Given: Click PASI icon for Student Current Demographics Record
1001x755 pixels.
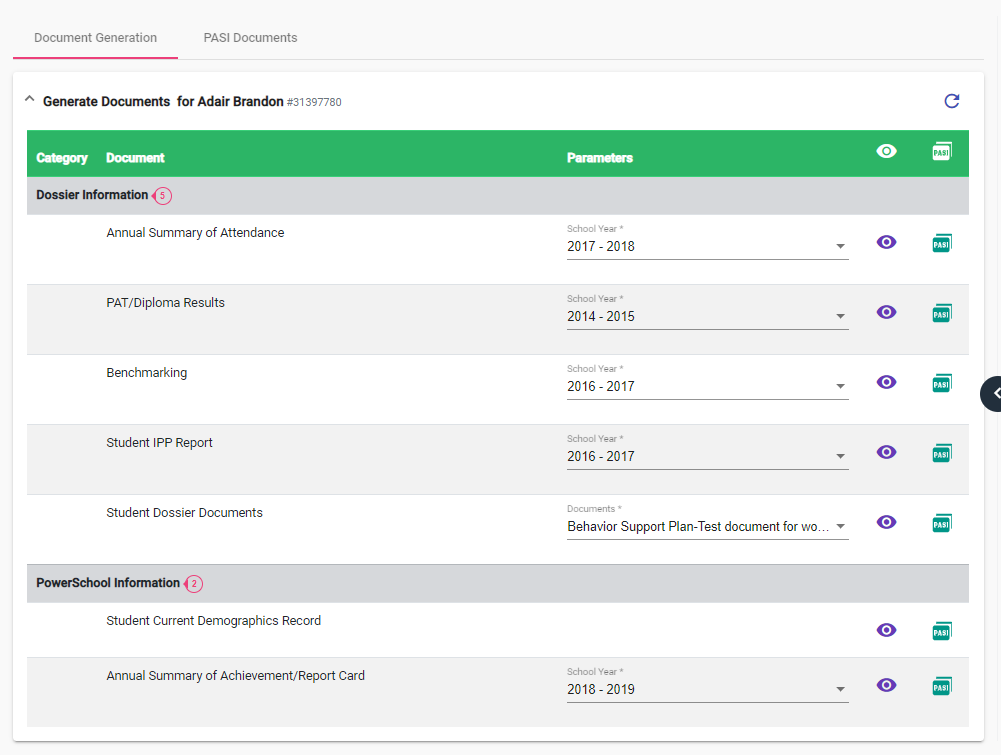Looking at the screenshot, I should coord(941,631).
